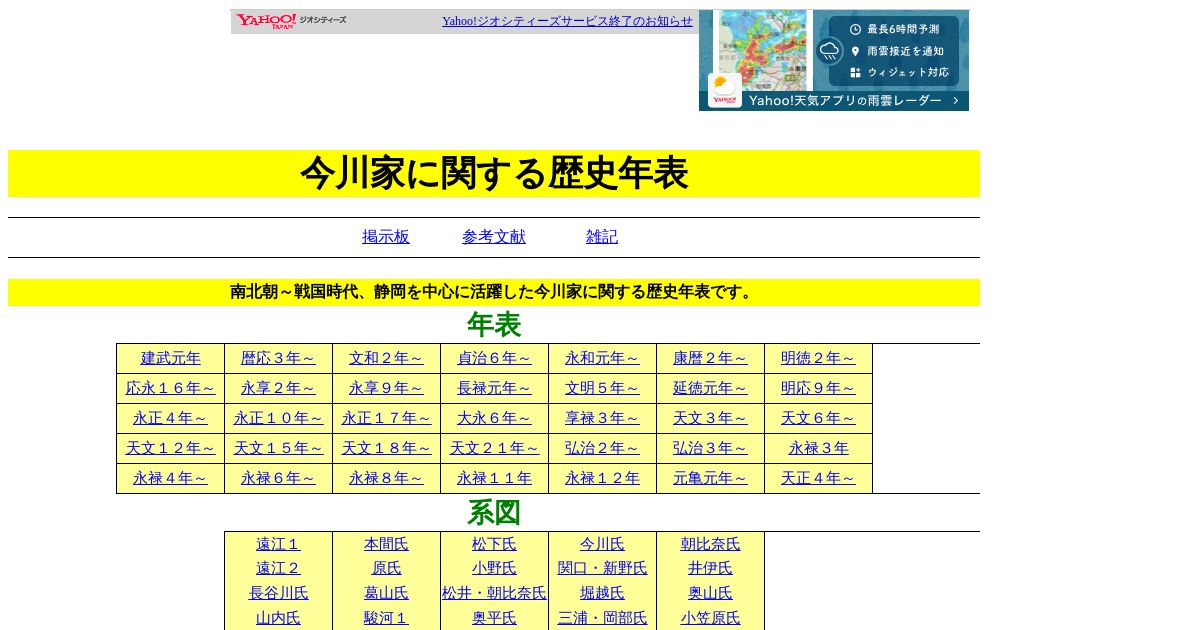
Task: Open the 大永6年～ chronology link
Action: click(495, 418)
